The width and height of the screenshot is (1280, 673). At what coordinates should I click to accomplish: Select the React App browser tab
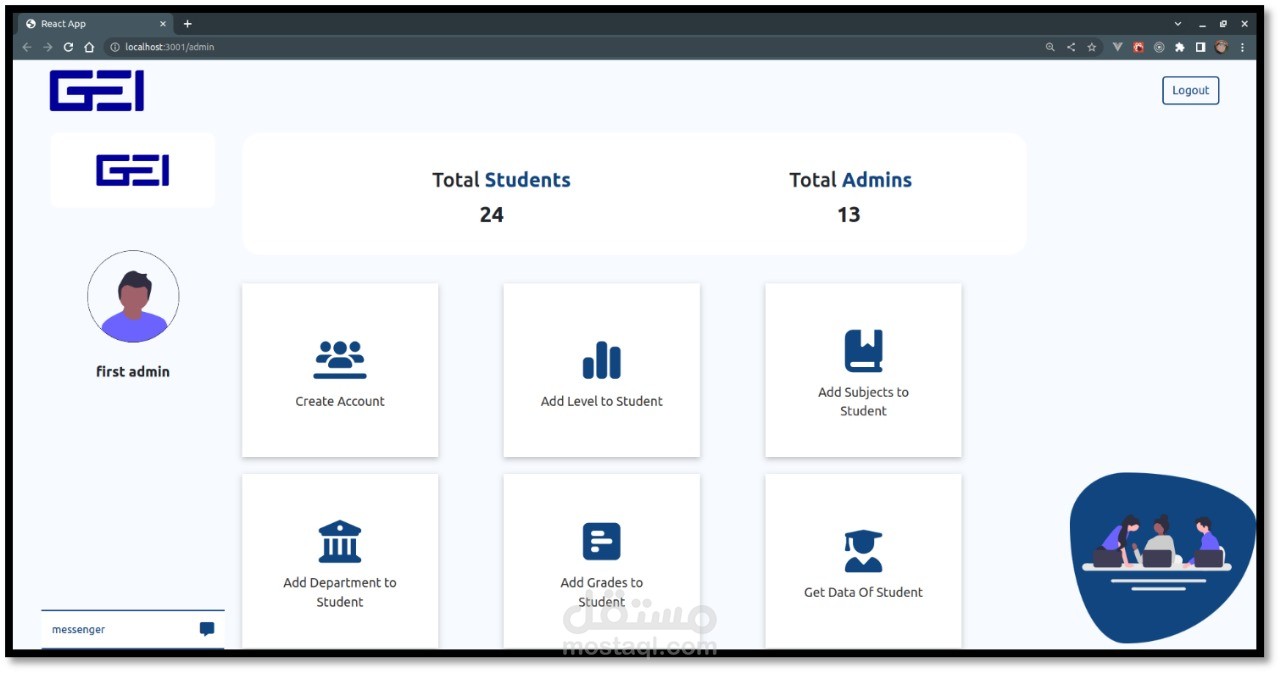pos(96,24)
